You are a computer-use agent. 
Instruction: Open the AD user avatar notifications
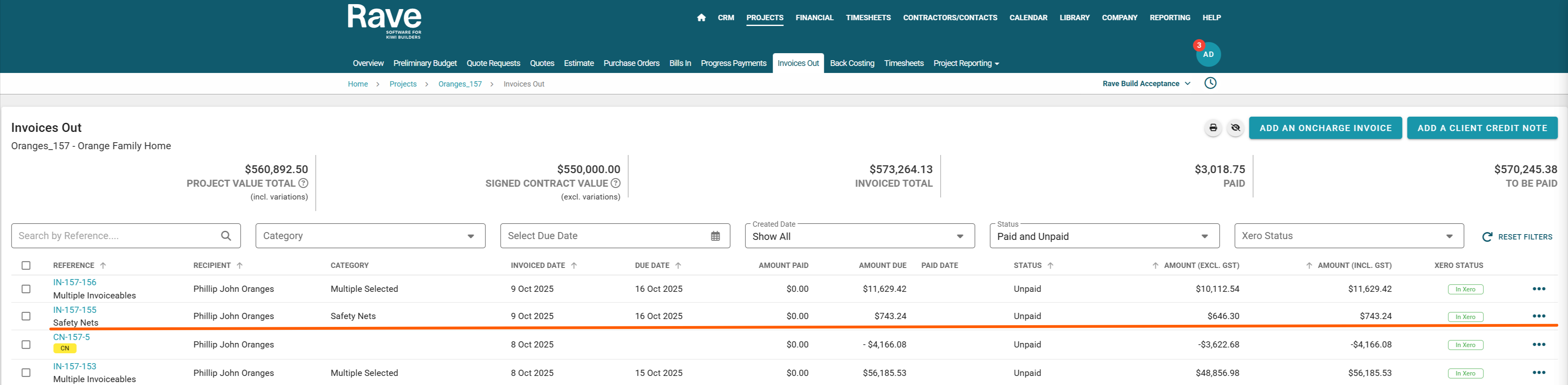[x=1208, y=54]
